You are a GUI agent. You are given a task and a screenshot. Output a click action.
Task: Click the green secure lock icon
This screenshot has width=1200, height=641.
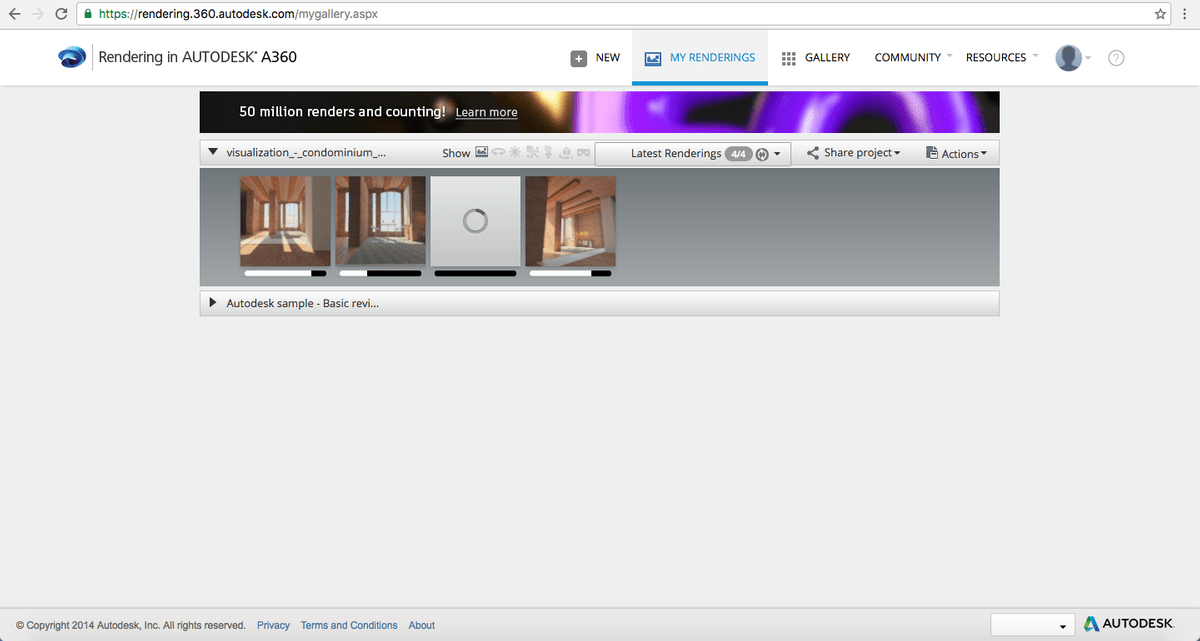pyautogui.click(x=89, y=14)
